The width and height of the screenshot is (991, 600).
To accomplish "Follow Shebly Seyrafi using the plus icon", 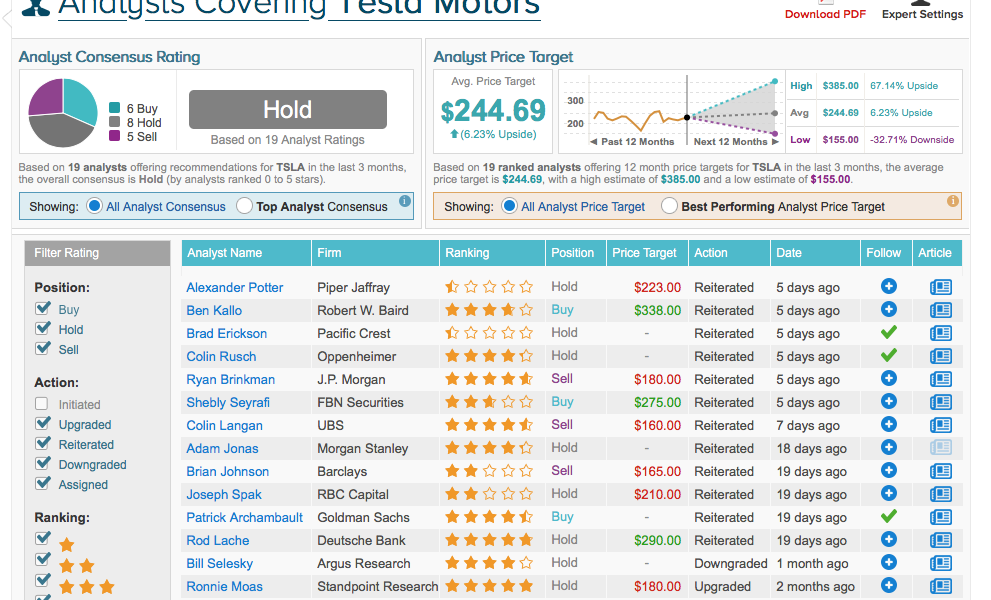I will [889, 401].
